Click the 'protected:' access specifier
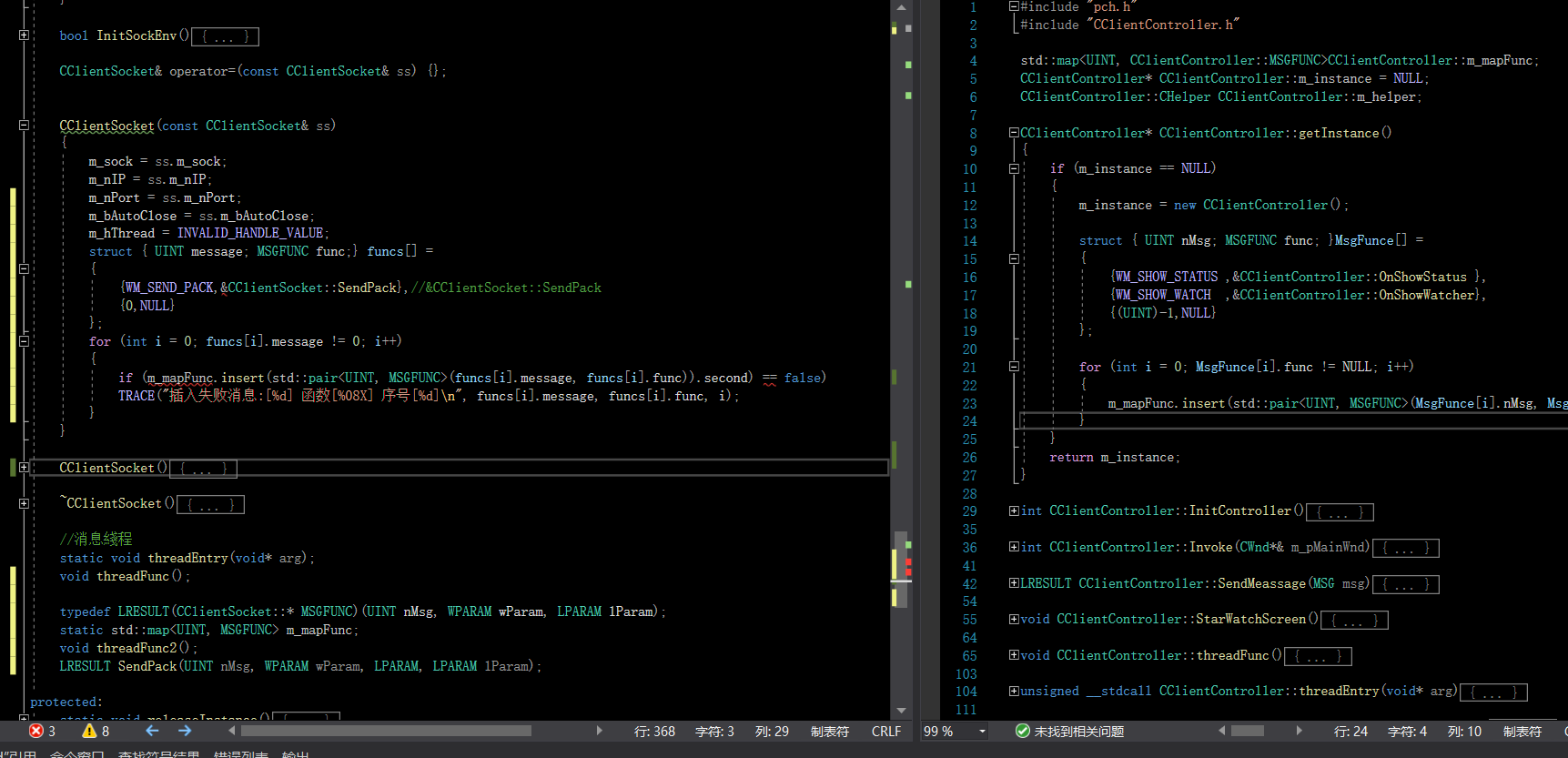The image size is (1568, 758). pos(66,702)
